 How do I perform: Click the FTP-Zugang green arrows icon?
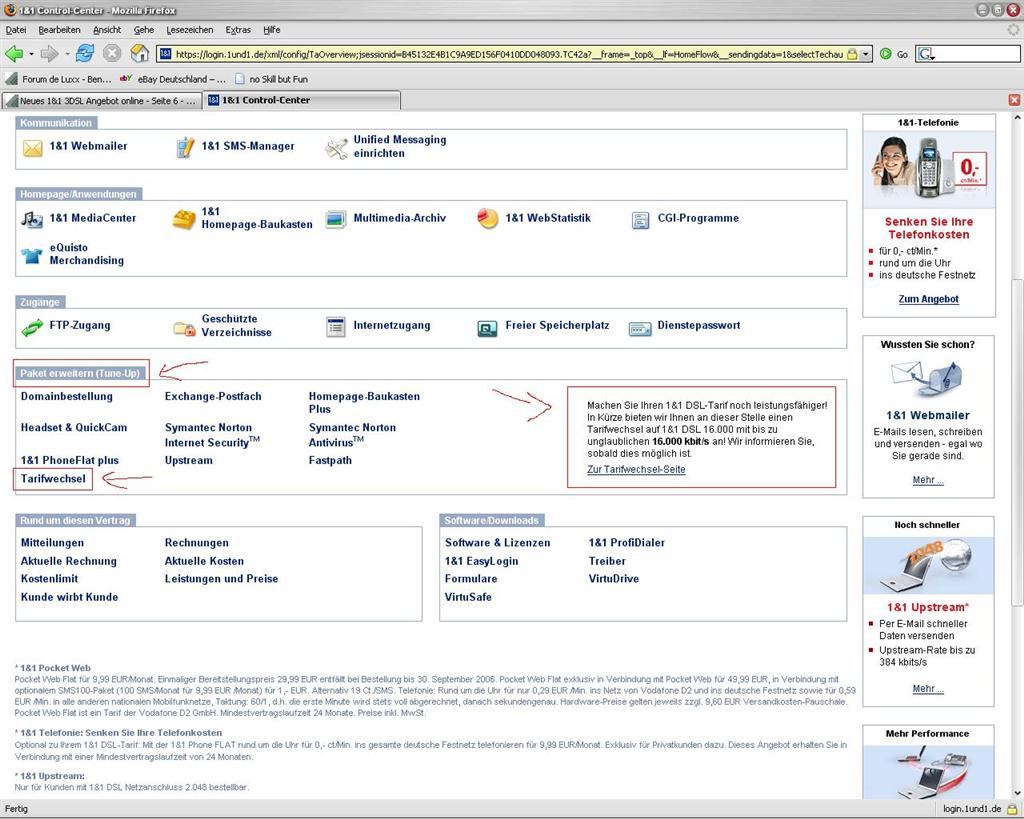pyautogui.click(x=32, y=327)
